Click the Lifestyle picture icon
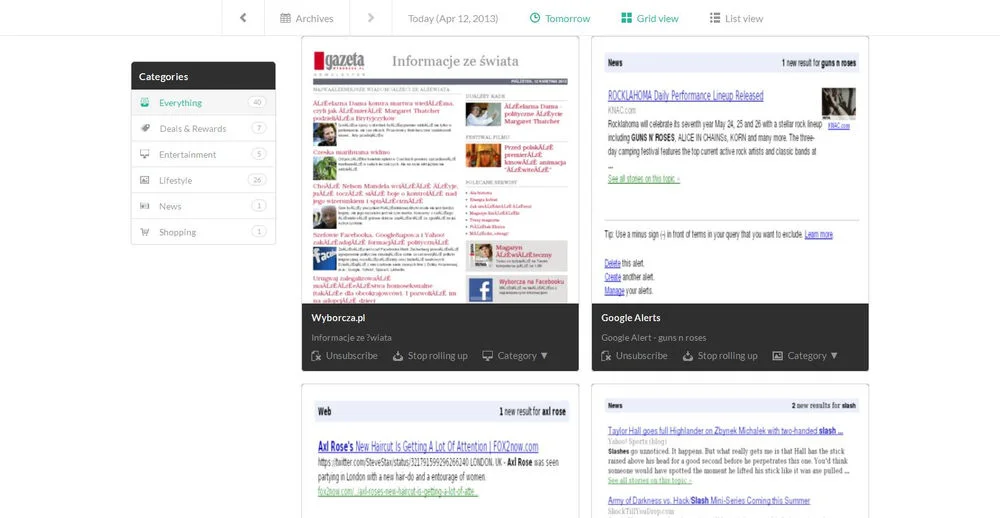This screenshot has width=1000, height=518. point(145,181)
